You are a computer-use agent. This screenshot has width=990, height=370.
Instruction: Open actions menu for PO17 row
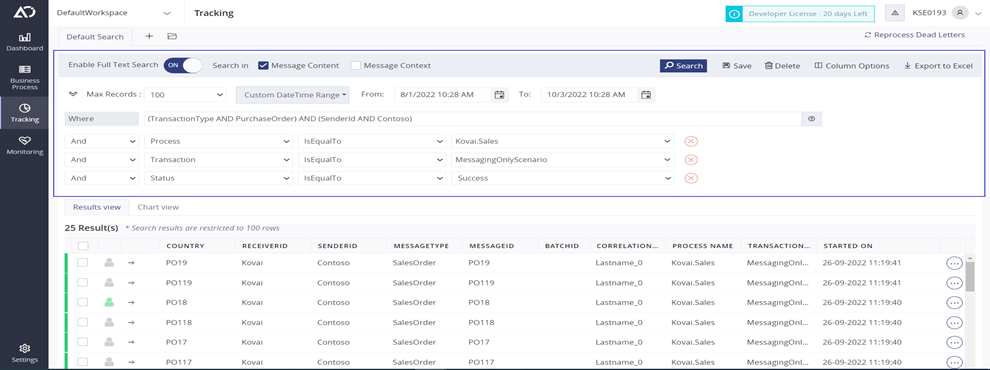click(x=954, y=342)
